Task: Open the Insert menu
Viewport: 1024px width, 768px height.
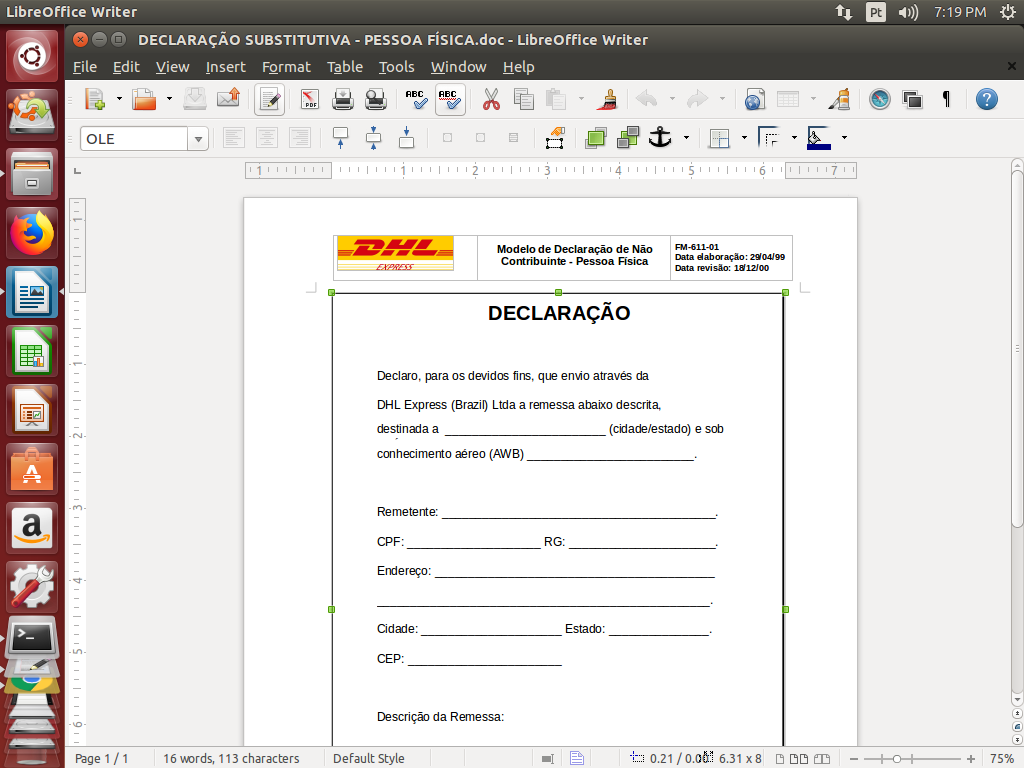Action: 225,67
